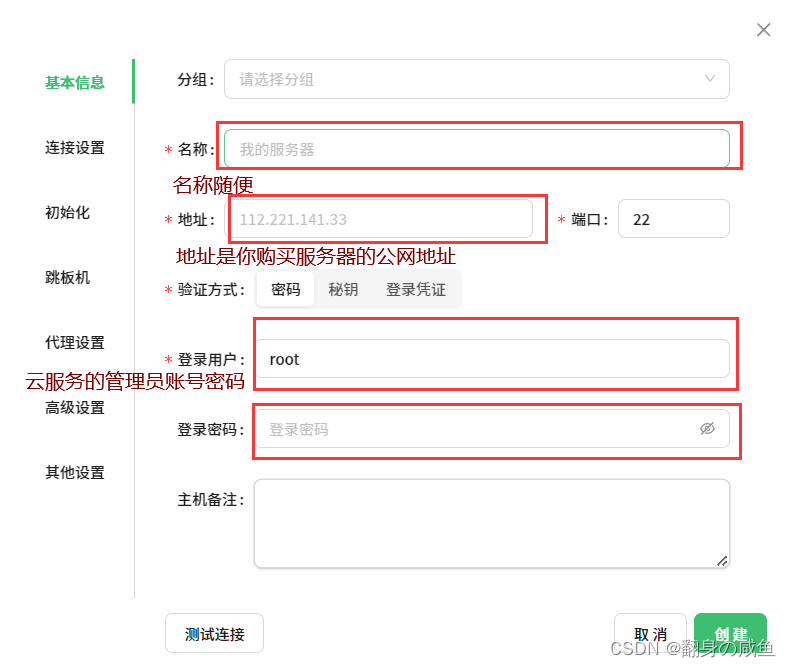Screen dimensions: 791x667
Task: Open 其他设置 tab
Action: pyautogui.click(x=75, y=472)
